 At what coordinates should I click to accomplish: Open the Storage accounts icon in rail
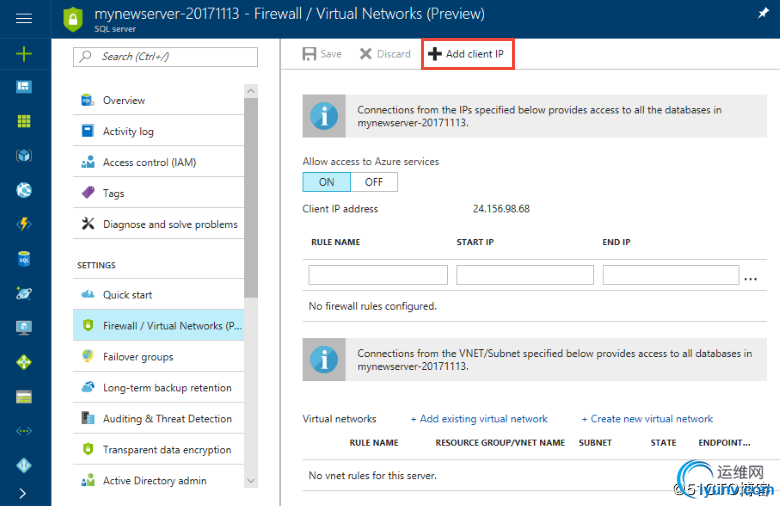coord(24,397)
